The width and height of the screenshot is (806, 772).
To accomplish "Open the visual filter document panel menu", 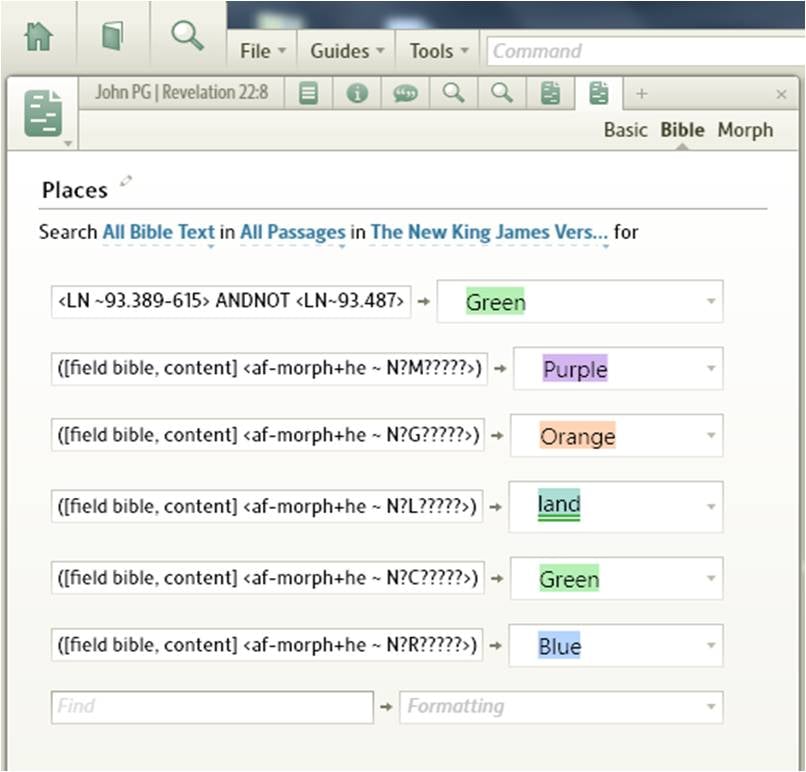I will [43, 114].
